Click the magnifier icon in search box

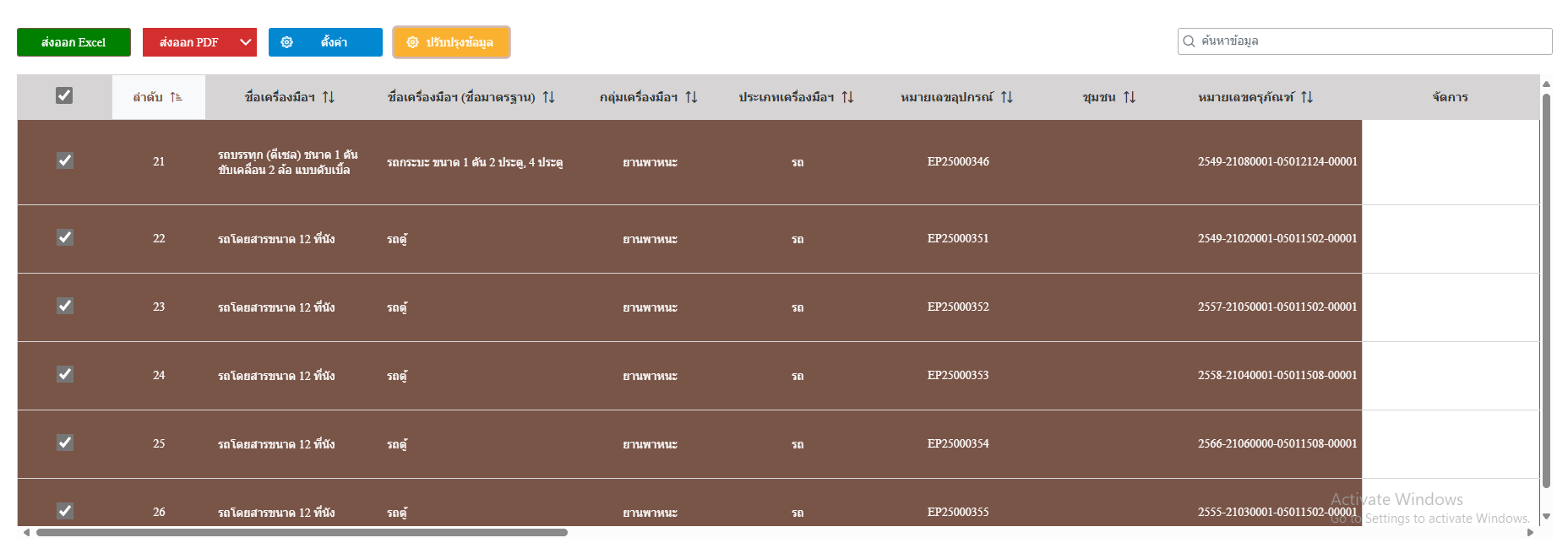pyautogui.click(x=1189, y=41)
